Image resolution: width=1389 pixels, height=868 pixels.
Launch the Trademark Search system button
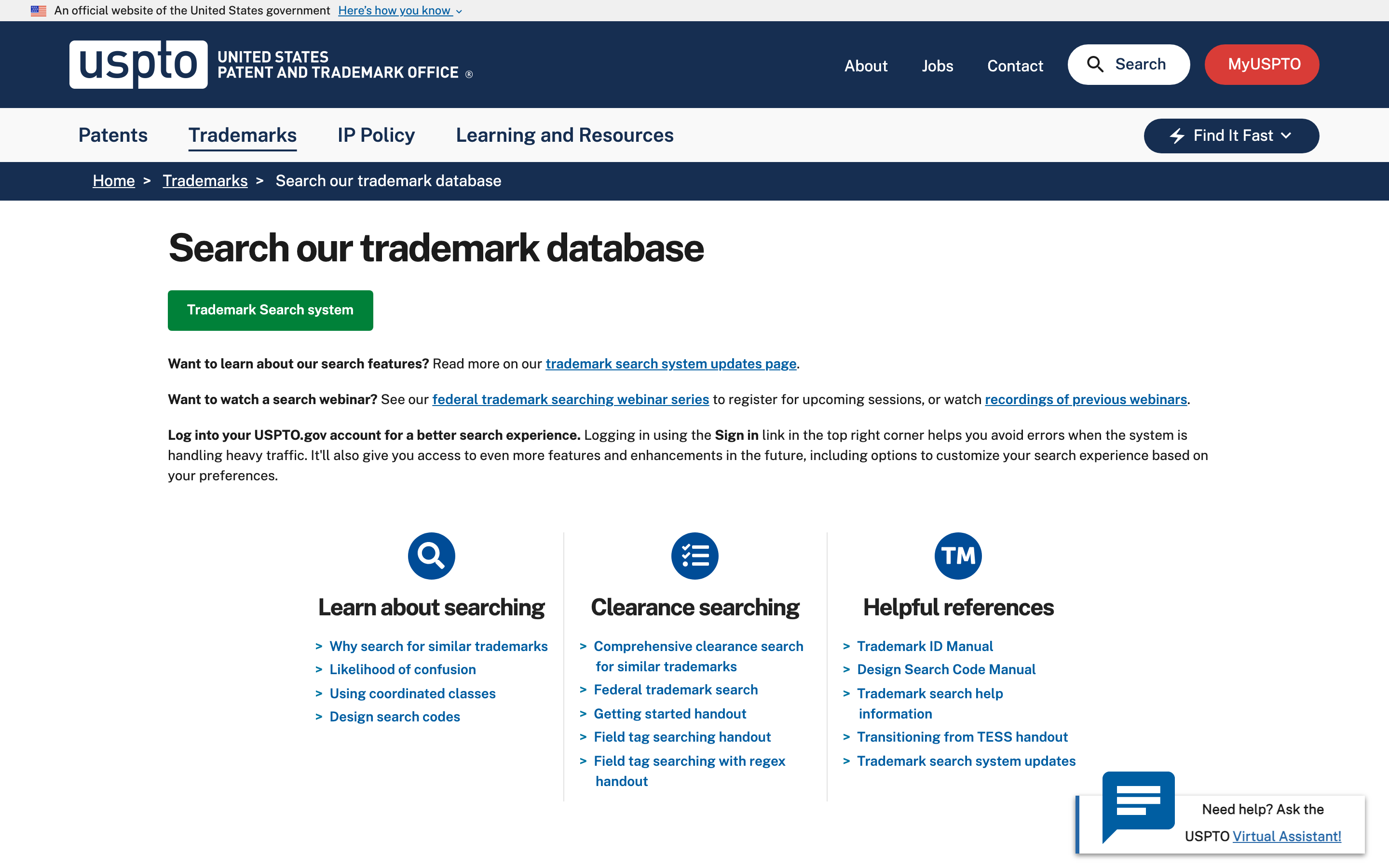[271, 310]
